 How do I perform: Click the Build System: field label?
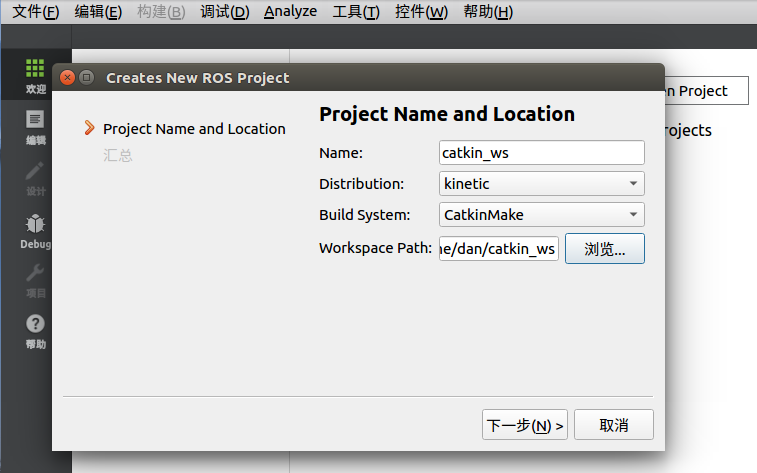(x=364, y=215)
